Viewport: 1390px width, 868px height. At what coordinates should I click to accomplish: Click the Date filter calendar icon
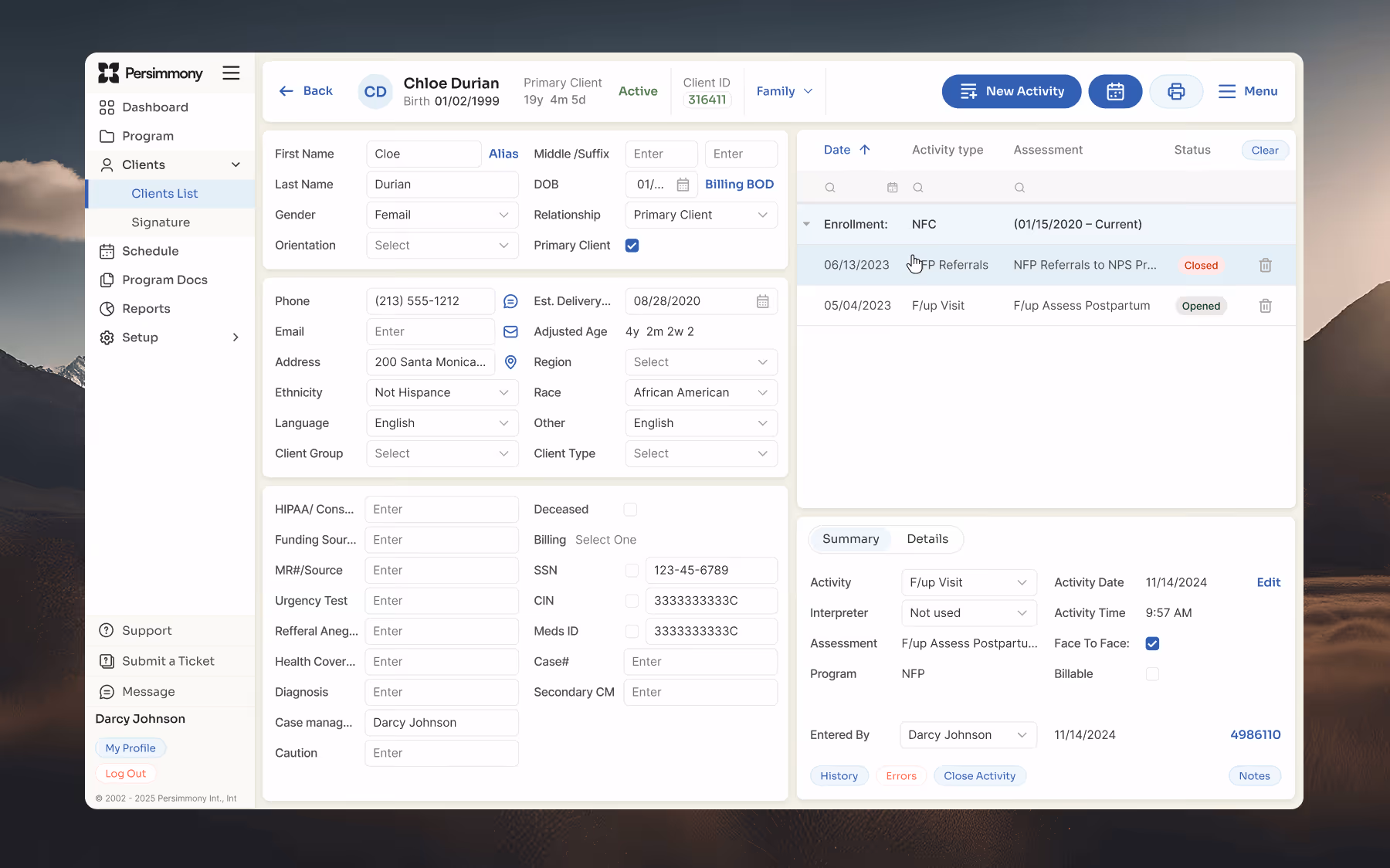click(x=893, y=188)
